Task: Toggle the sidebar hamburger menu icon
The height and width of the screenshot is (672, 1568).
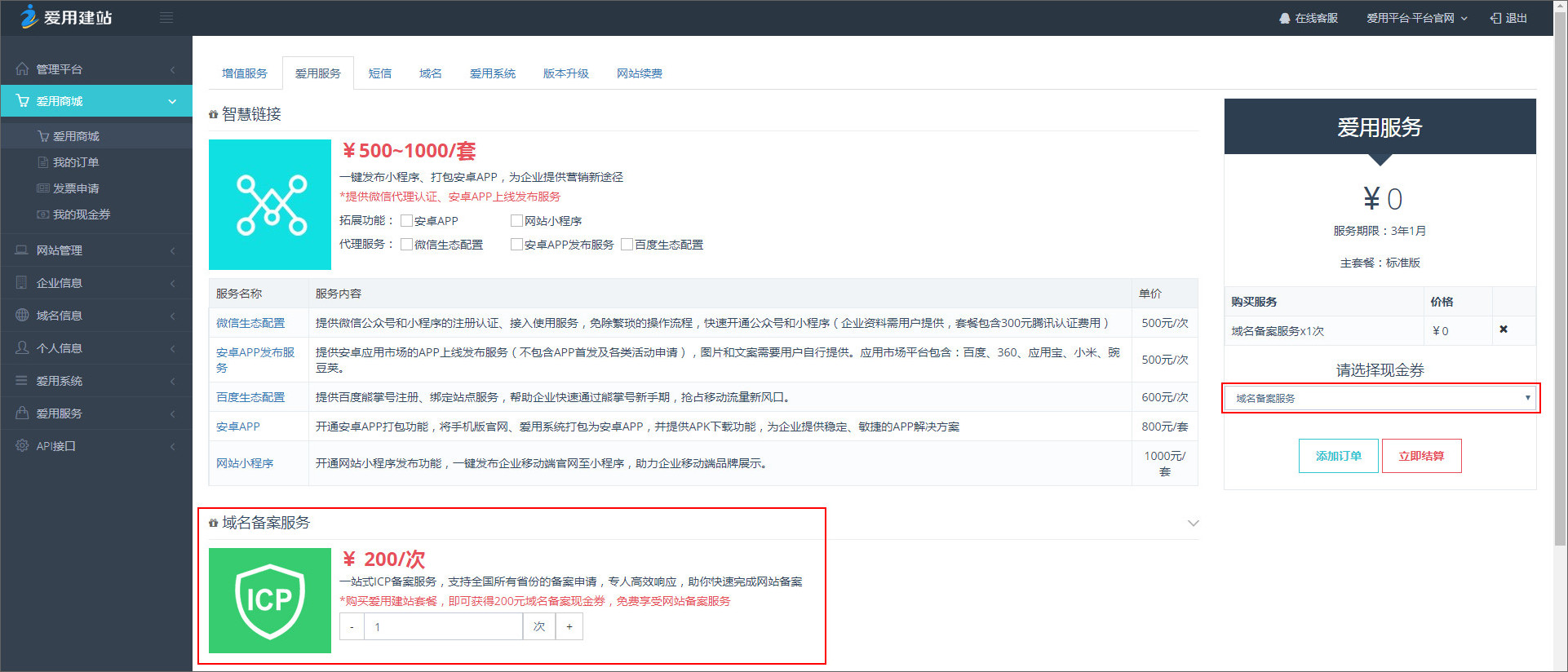Action: [166, 17]
